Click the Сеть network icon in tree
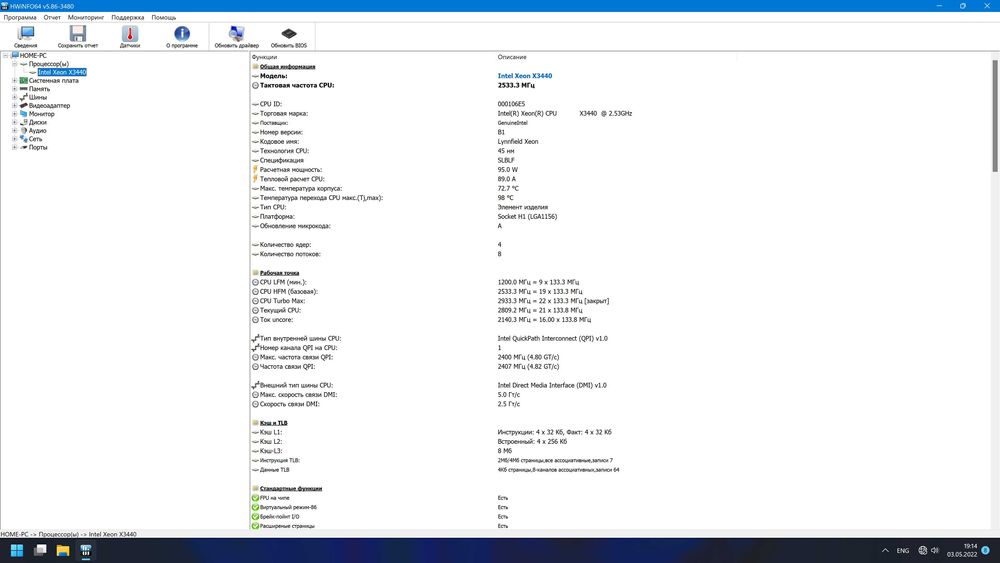Viewport: 1000px width, 563px height. point(24,138)
